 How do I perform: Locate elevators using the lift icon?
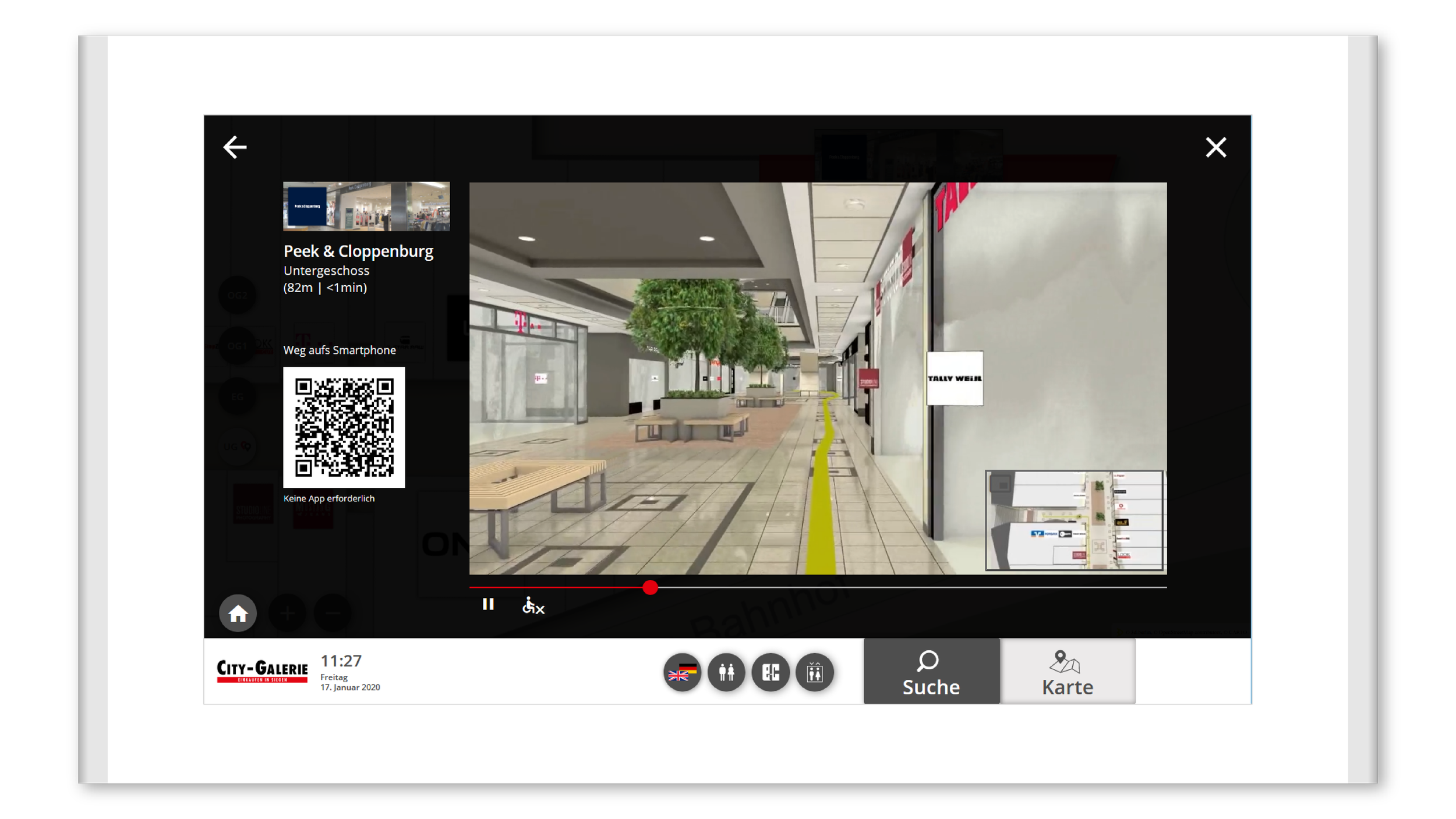pyautogui.click(x=815, y=672)
